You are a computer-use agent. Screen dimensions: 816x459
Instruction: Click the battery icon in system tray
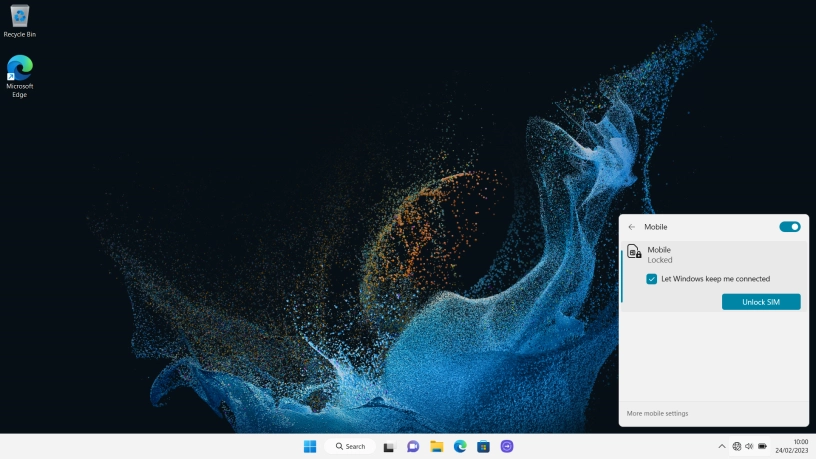[763, 446]
